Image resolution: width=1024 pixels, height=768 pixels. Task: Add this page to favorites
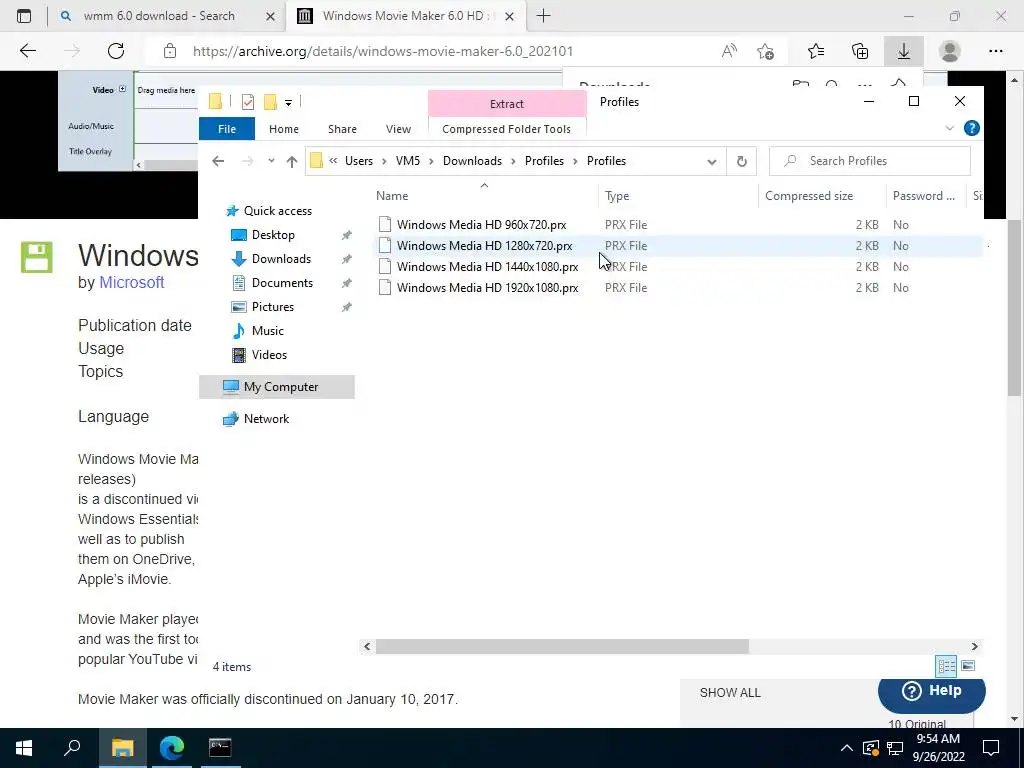tap(765, 51)
